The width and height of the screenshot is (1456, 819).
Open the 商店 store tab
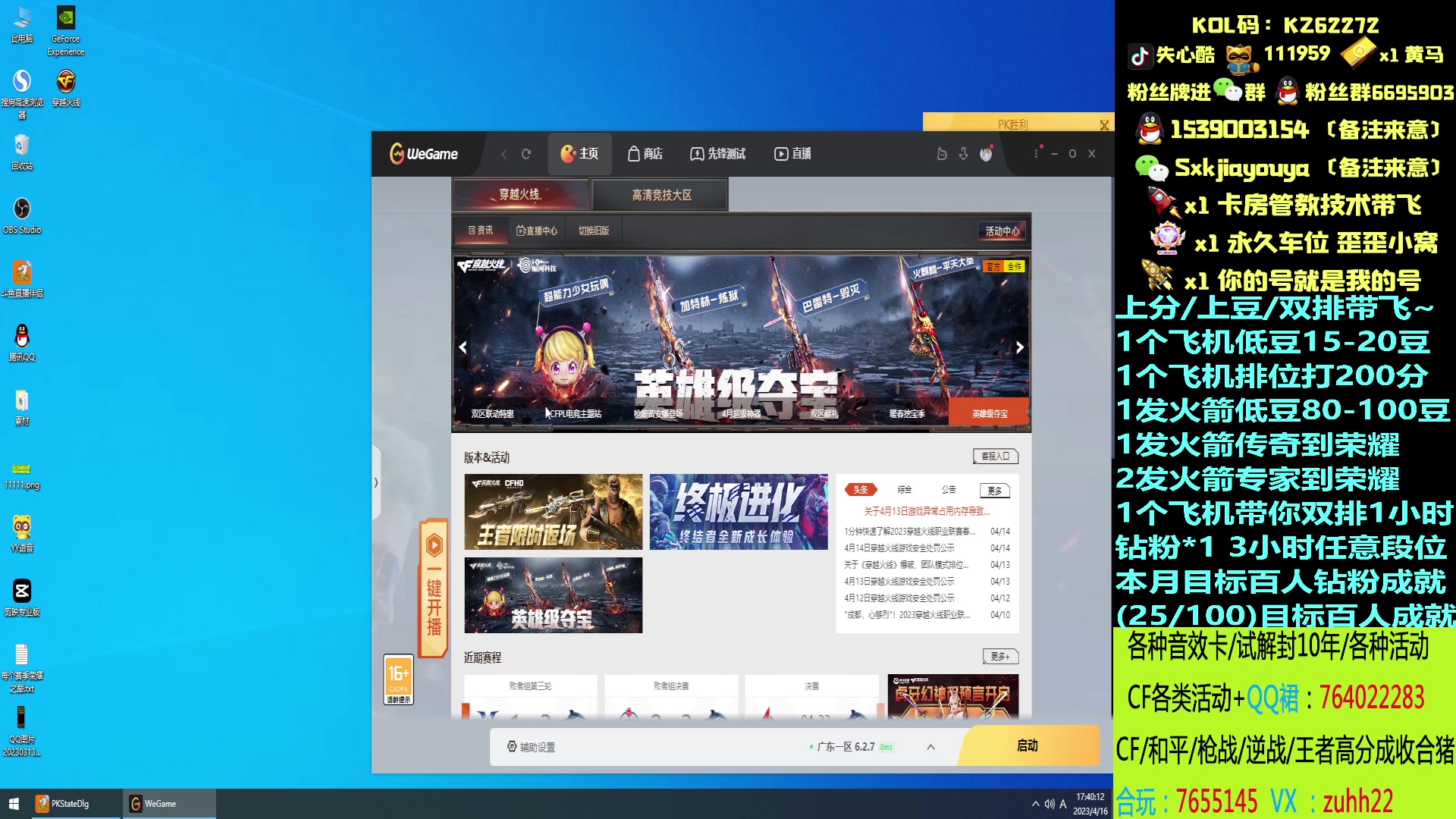tap(645, 154)
